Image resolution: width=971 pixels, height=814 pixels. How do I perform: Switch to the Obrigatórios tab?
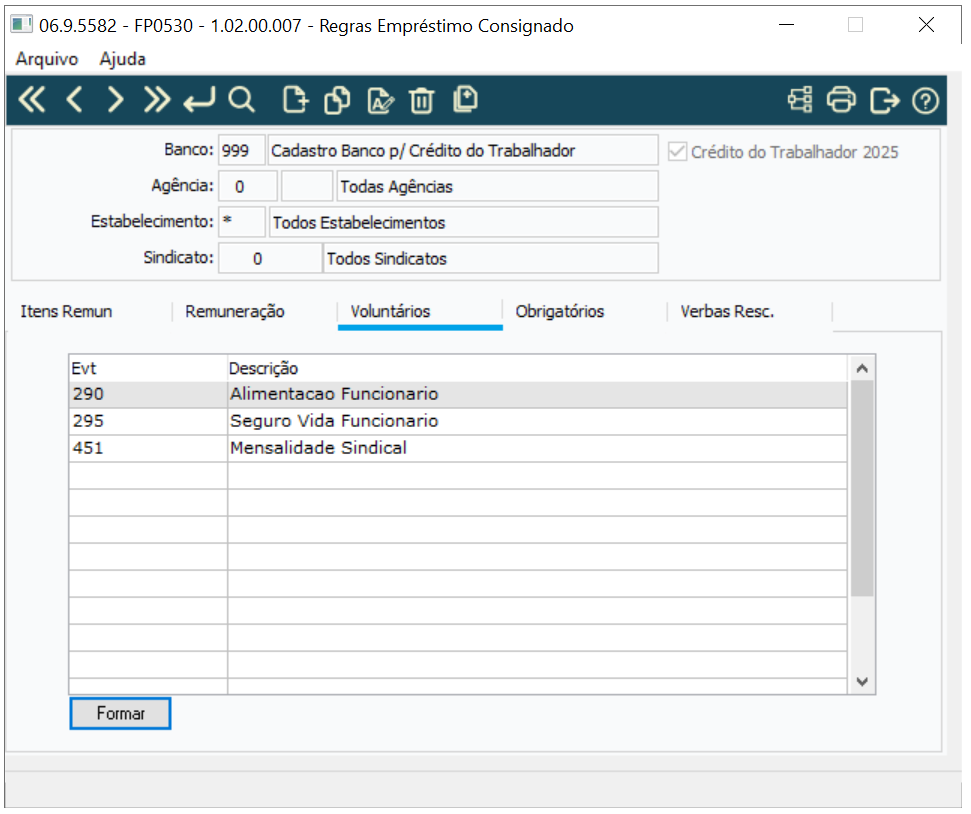[560, 311]
